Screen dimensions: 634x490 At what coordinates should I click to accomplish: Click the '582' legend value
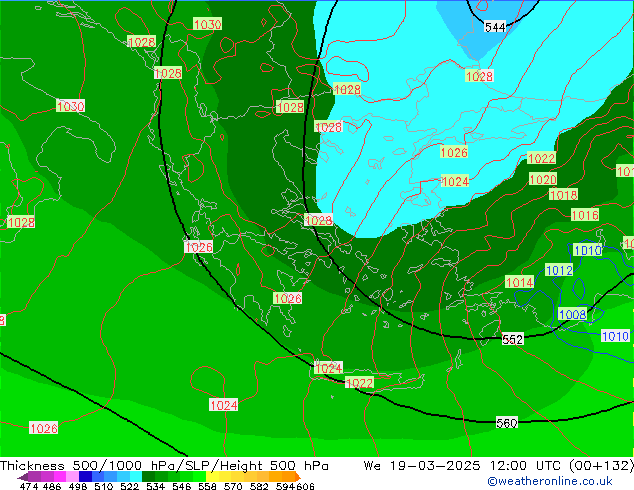tap(259, 486)
